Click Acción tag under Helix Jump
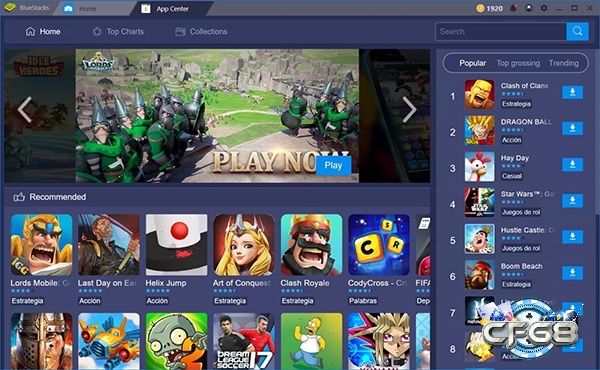600x370 pixels. [157, 301]
